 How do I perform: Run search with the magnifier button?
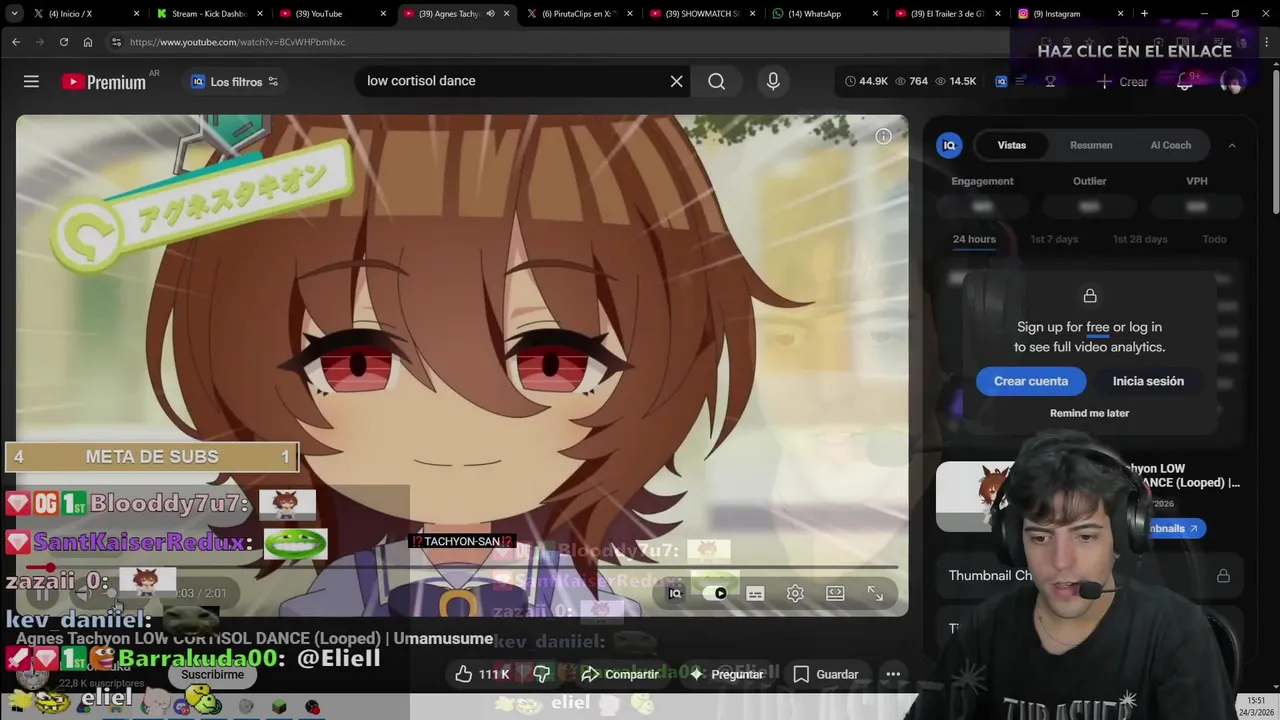tap(716, 81)
